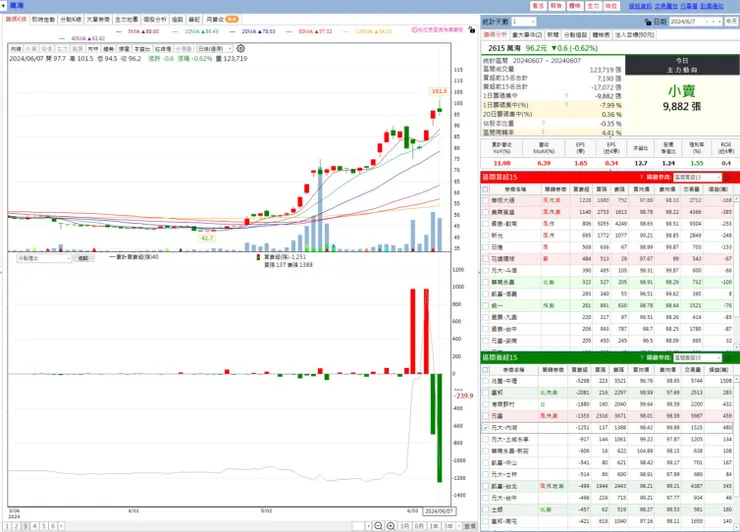Open help question mark for 區間周轉率
The height and width of the screenshot is (532, 740).
pos(543,132)
